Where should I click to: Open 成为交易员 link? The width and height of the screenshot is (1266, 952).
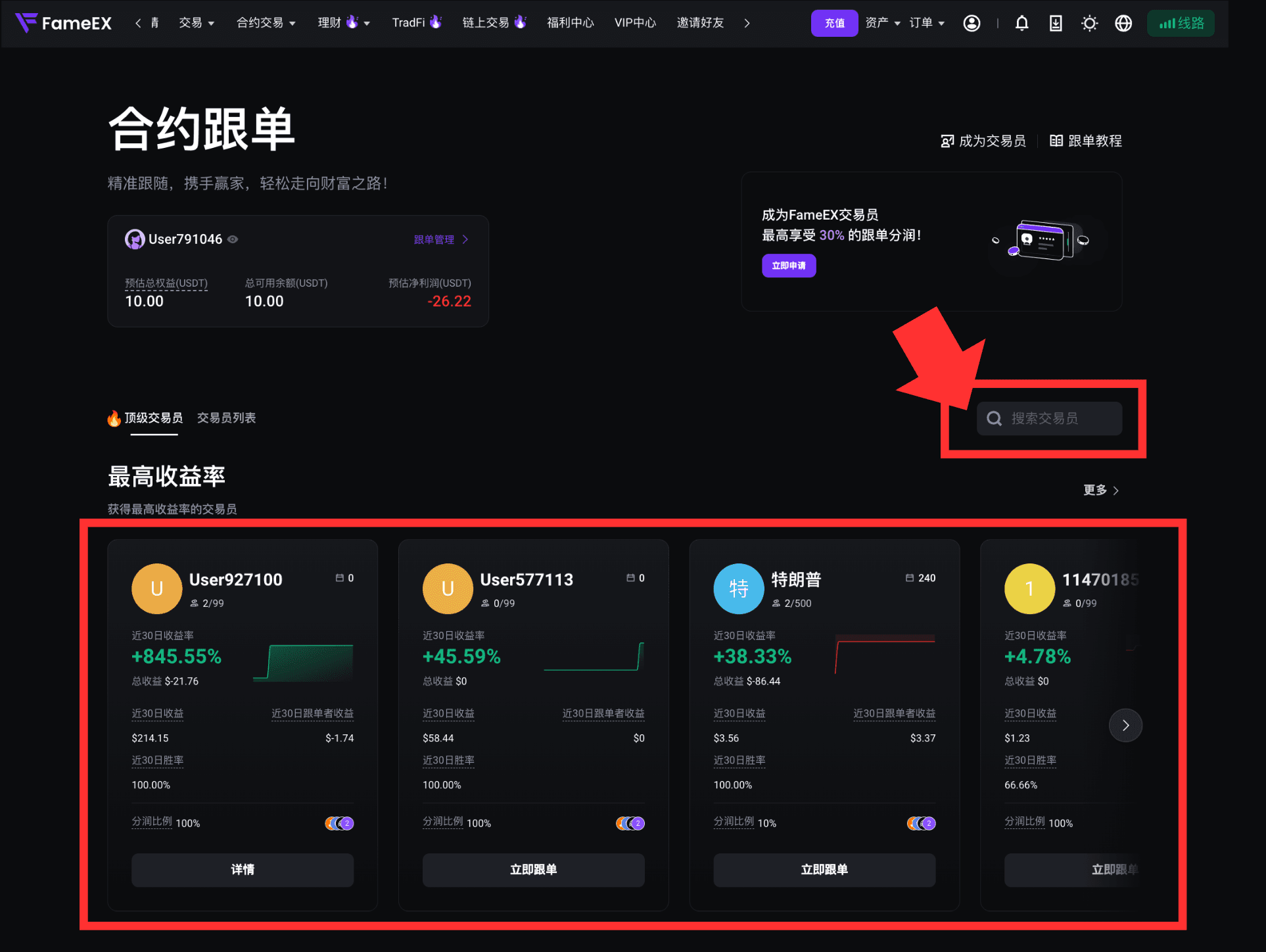983,141
